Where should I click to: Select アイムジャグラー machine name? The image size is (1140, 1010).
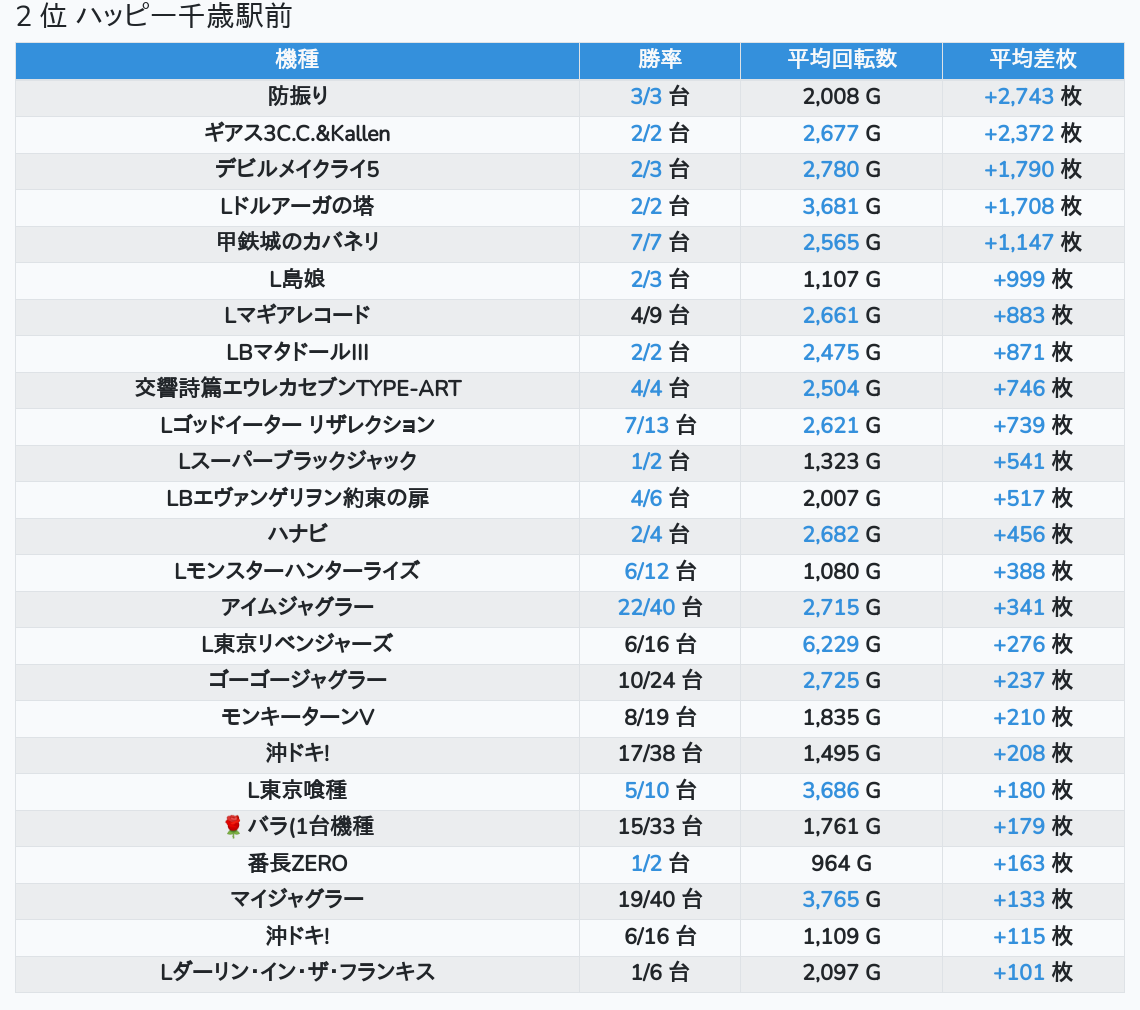click(x=297, y=607)
